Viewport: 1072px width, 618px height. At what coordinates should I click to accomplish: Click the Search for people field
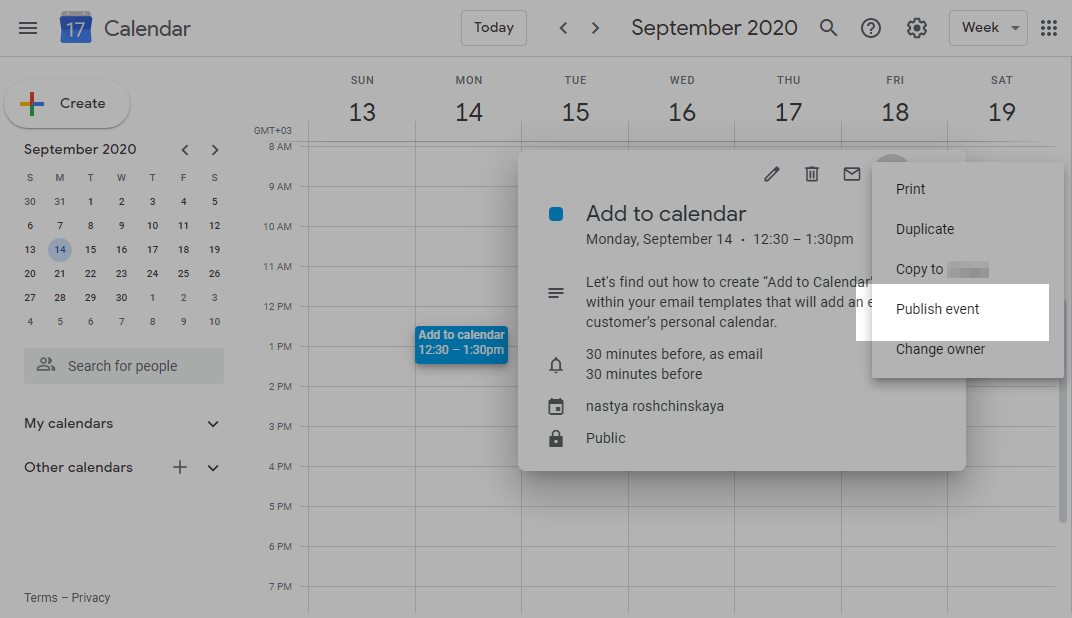pos(123,366)
